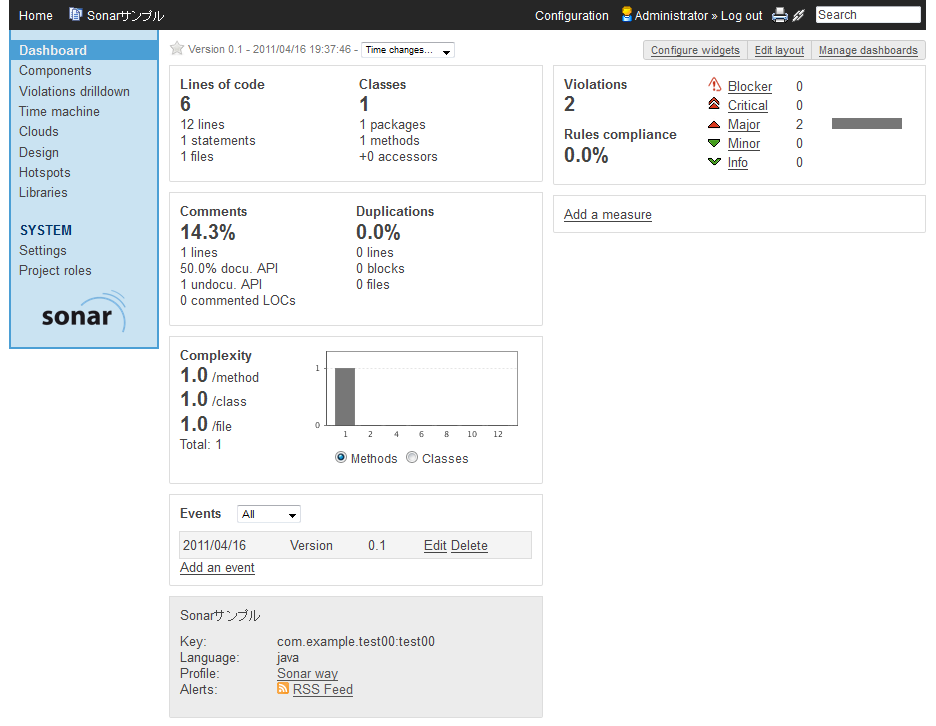Open the Events filter dropdown
The height and width of the screenshot is (726, 936).
point(269,514)
